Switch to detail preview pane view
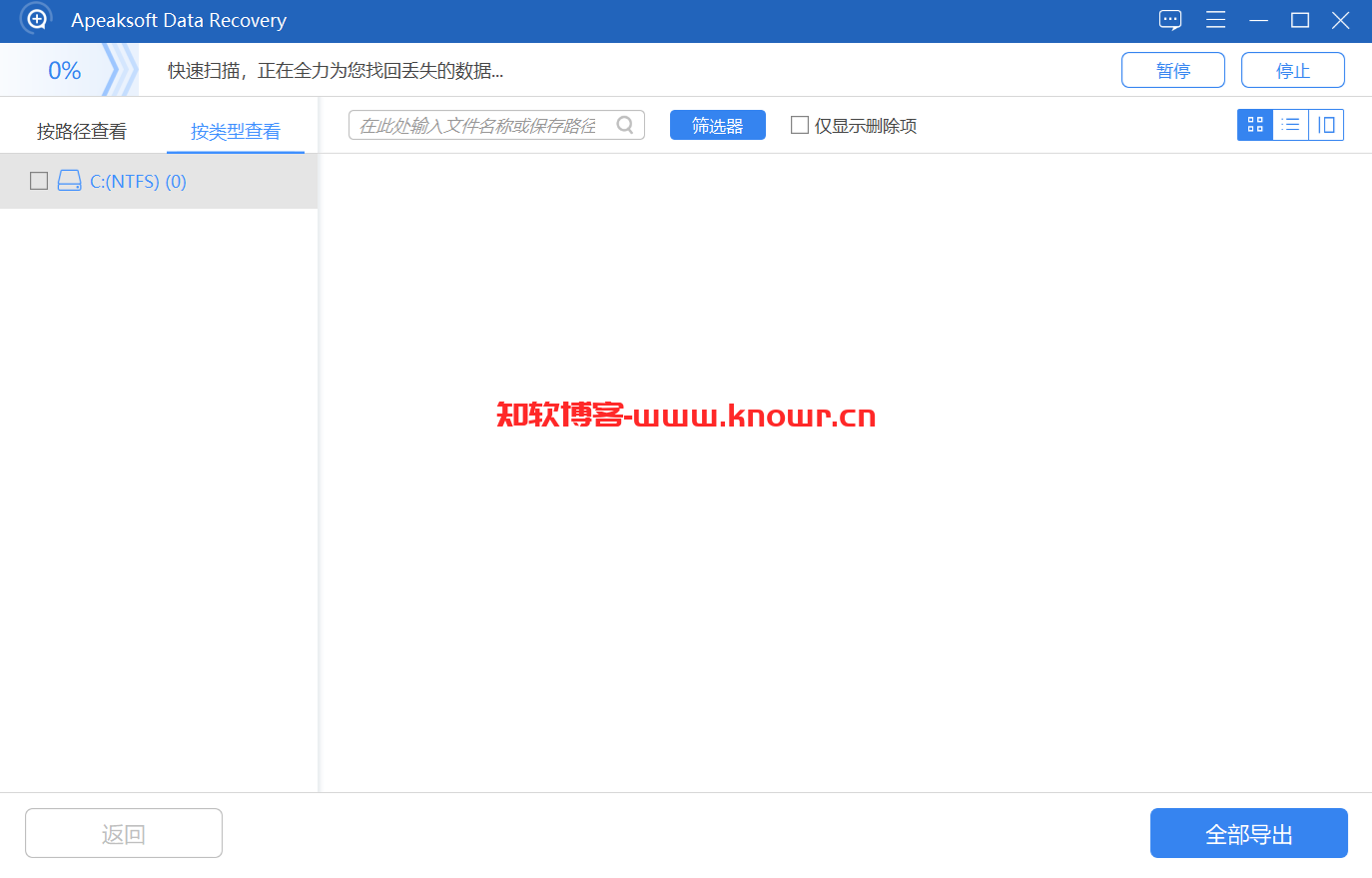The image size is (1372, 878). click(1326, 125)
